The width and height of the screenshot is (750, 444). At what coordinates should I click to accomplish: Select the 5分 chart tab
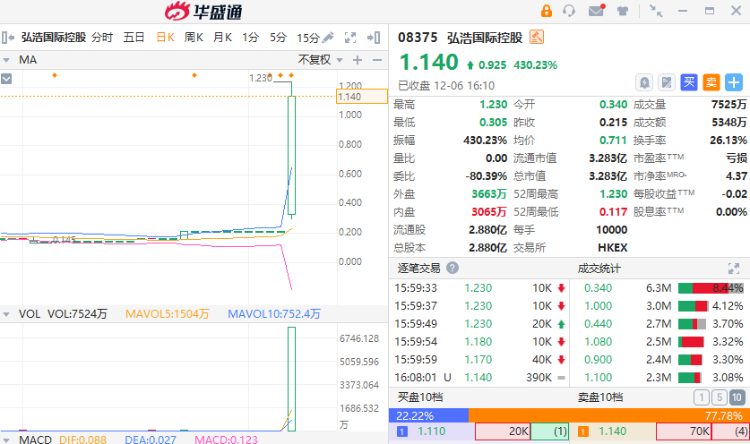click(278, 37)
